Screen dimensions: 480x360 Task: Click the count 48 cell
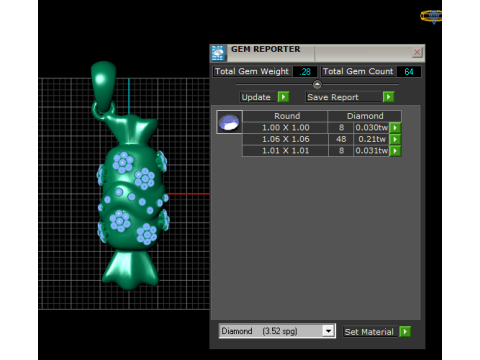point(341,139)
